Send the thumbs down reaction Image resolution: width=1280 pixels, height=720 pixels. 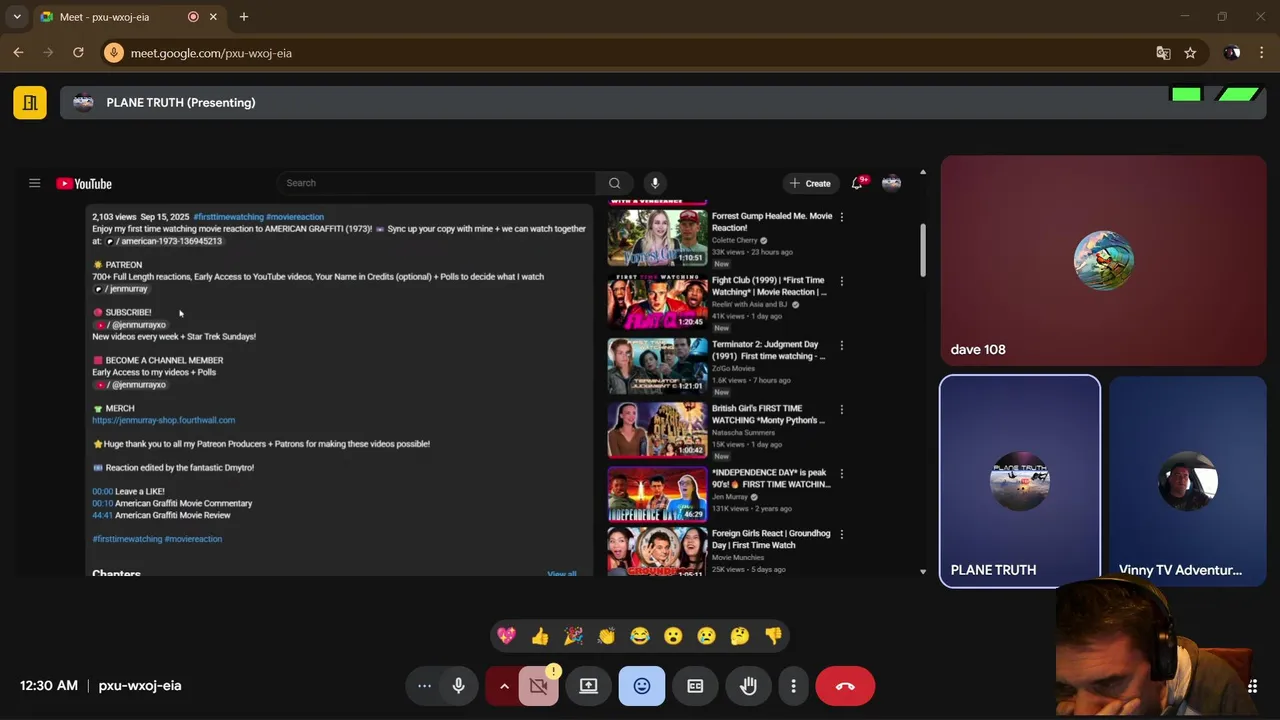773,636
